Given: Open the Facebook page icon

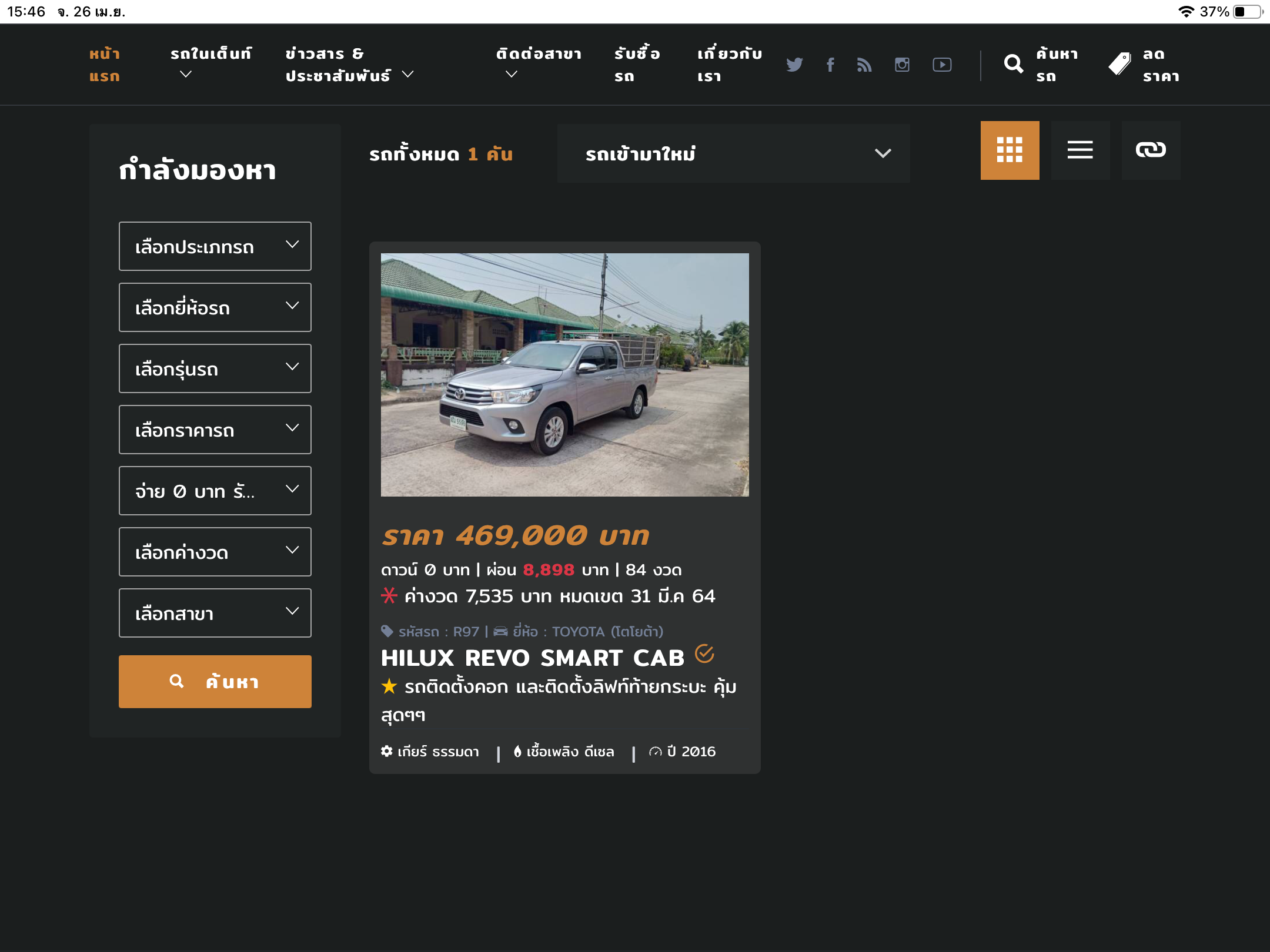Looking at the screenshot, I should tap(830, 65).
